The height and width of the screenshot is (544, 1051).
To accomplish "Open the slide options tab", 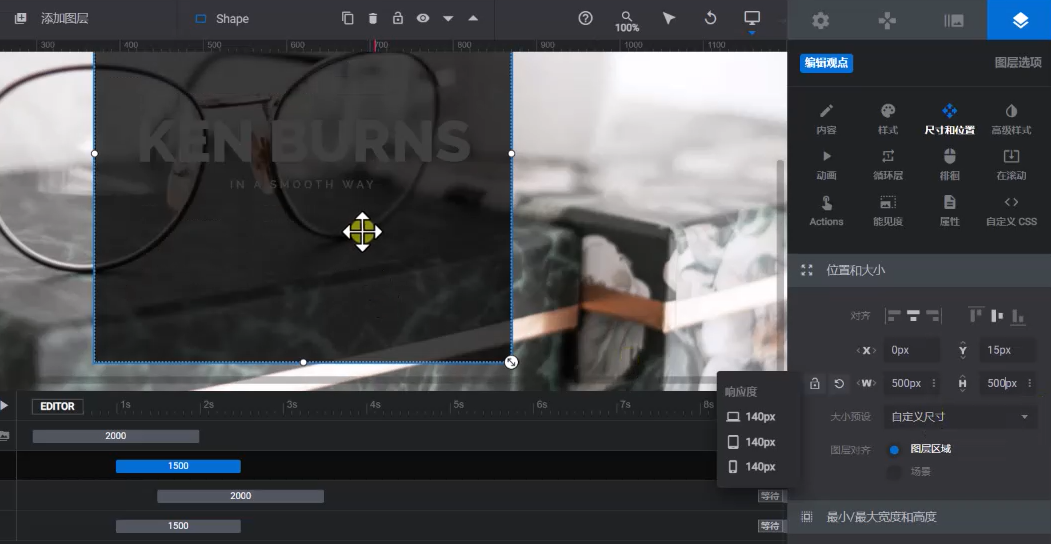I will pyautogui.click(x=953, y=20).
